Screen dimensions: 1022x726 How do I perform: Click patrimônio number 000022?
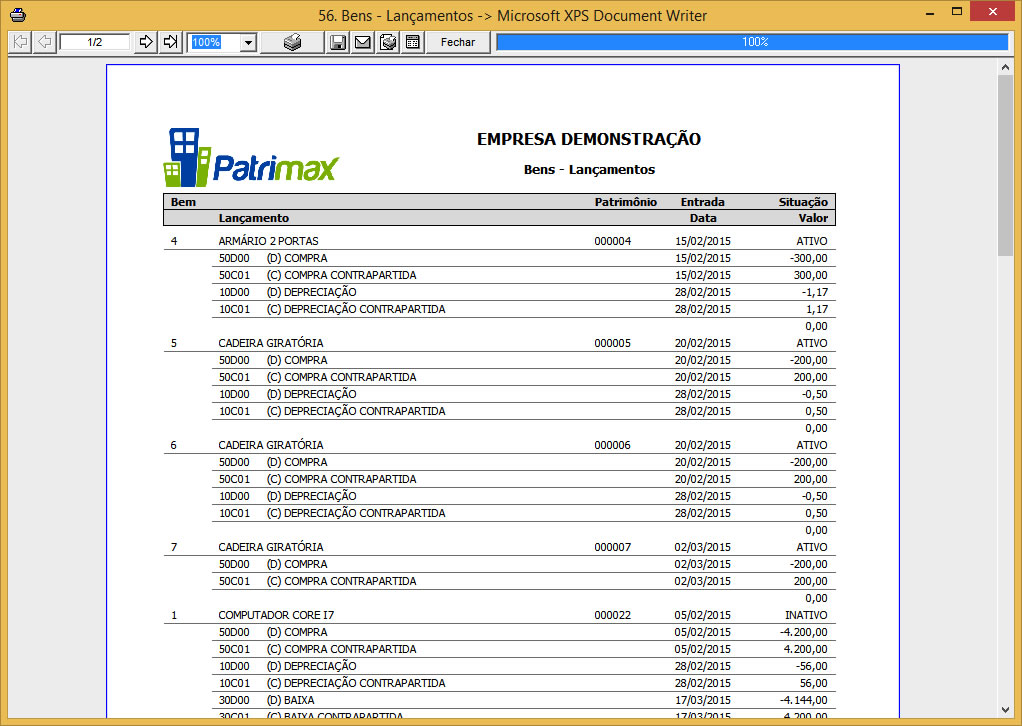pyautogui.click(x=612, y=615)
